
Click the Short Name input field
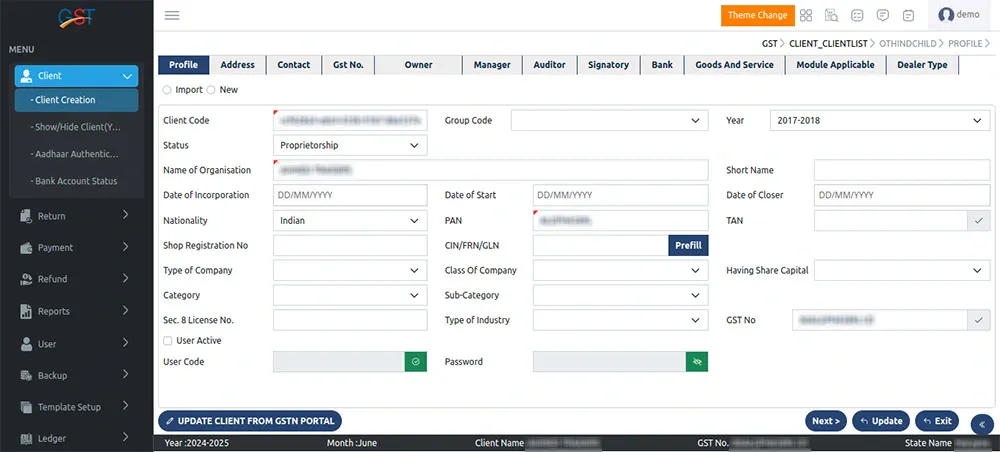(902, 170)
